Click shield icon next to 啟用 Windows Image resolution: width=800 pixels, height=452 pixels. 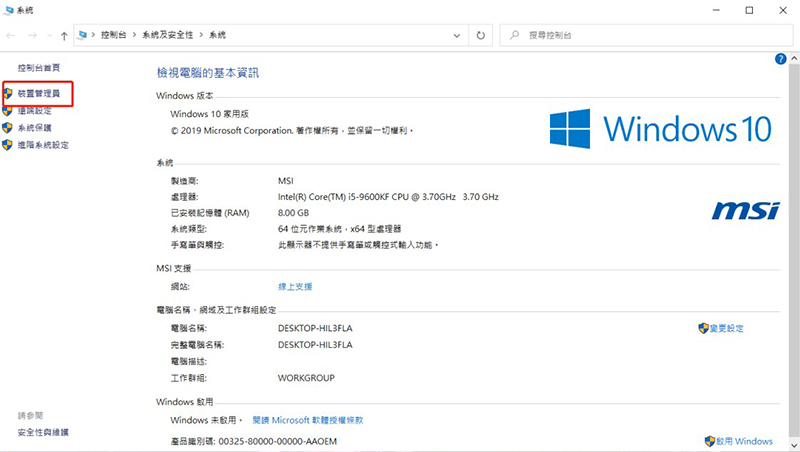point(710,441)
